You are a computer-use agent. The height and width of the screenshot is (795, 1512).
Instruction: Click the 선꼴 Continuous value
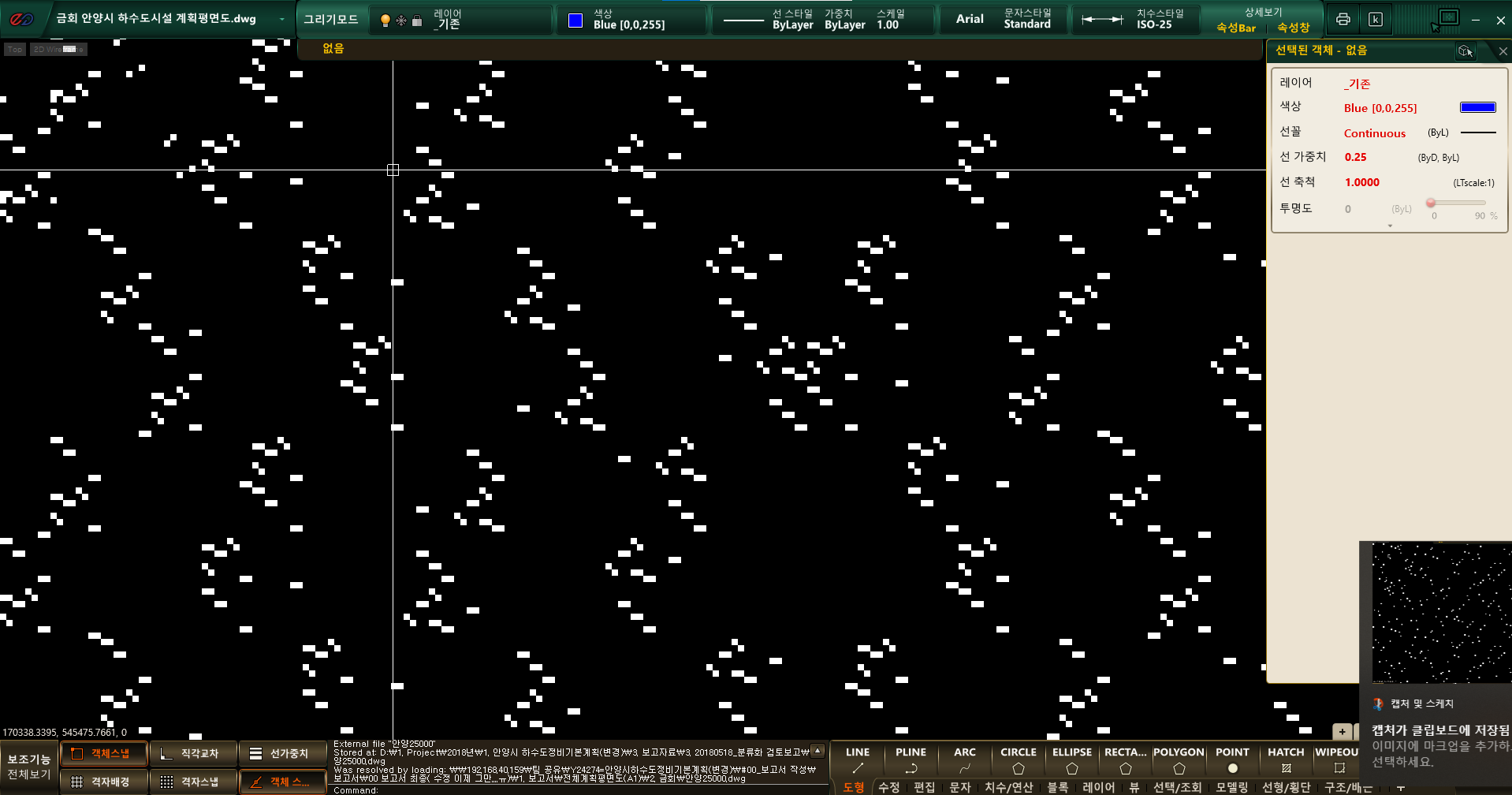pyautogui.click(x=1375, y=133)
